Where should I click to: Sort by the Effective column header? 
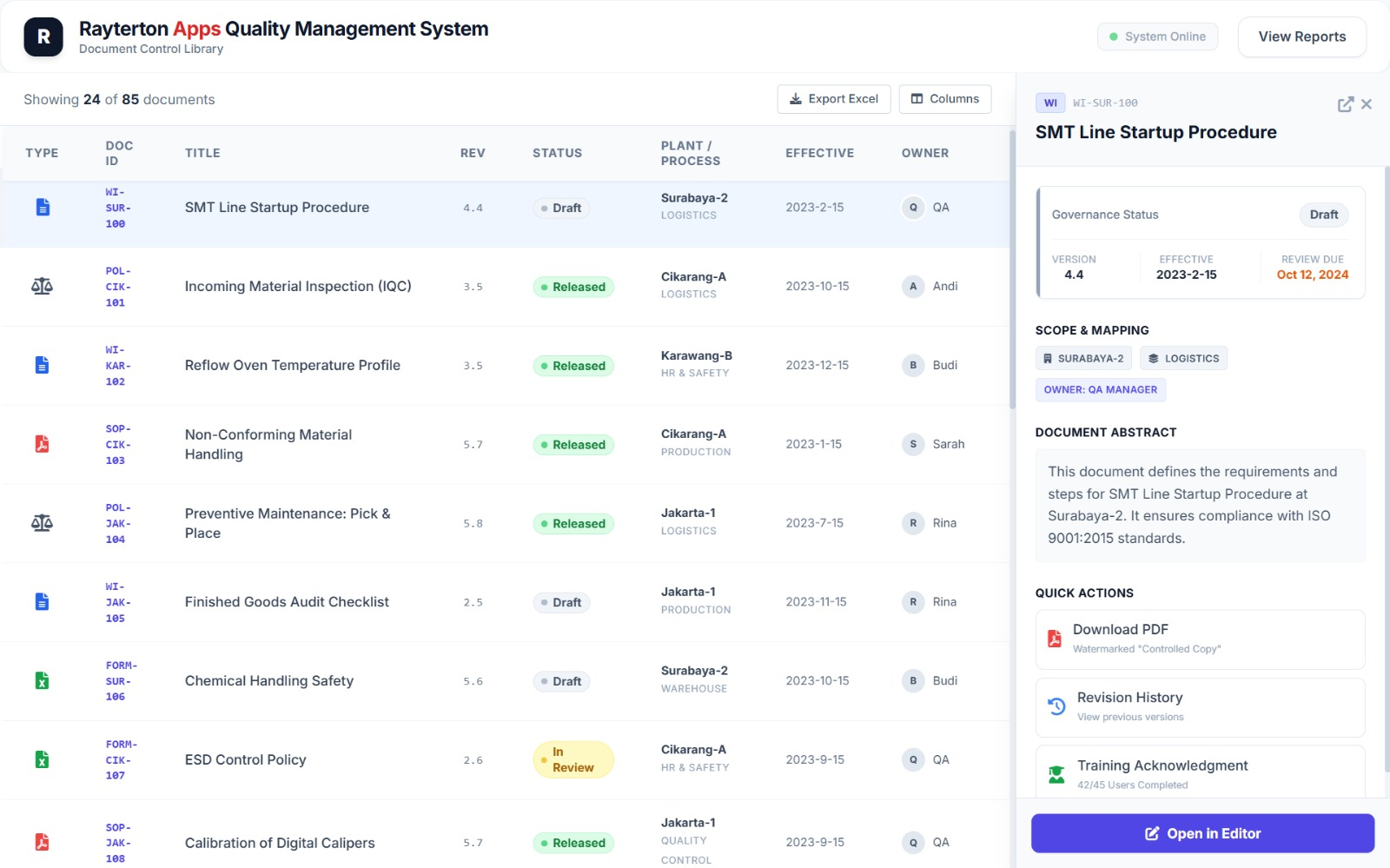pyautogui.click(x=819, y=153)
